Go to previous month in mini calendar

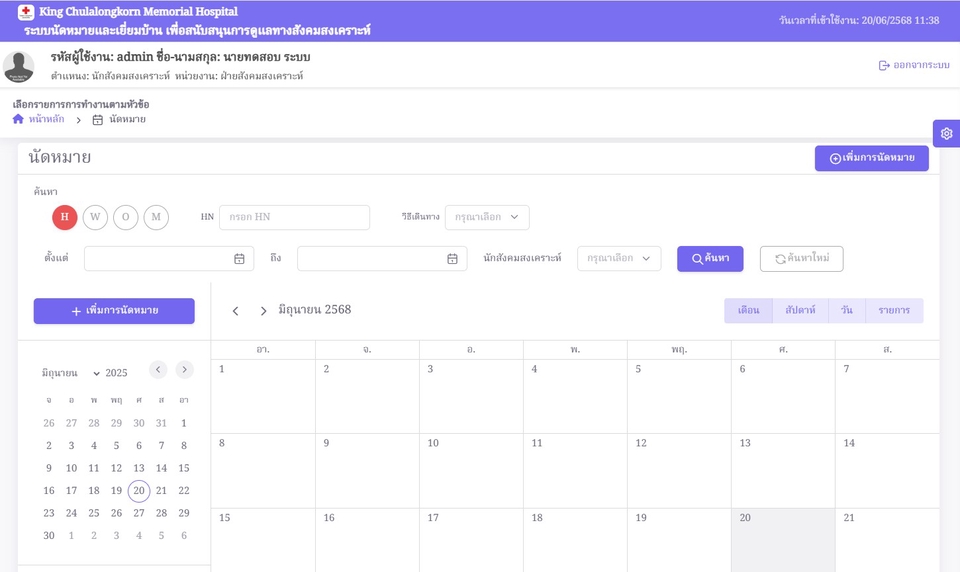pyautogui.click(x=158, y=369)
